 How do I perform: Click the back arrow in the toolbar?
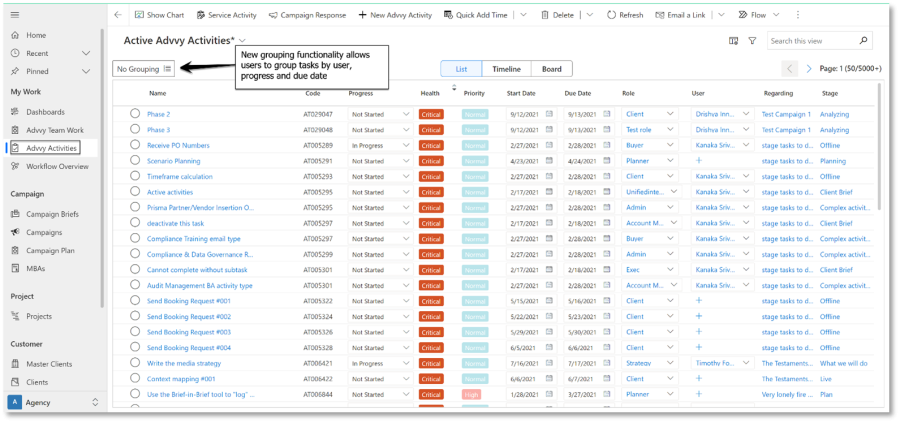tap(118, 15)
